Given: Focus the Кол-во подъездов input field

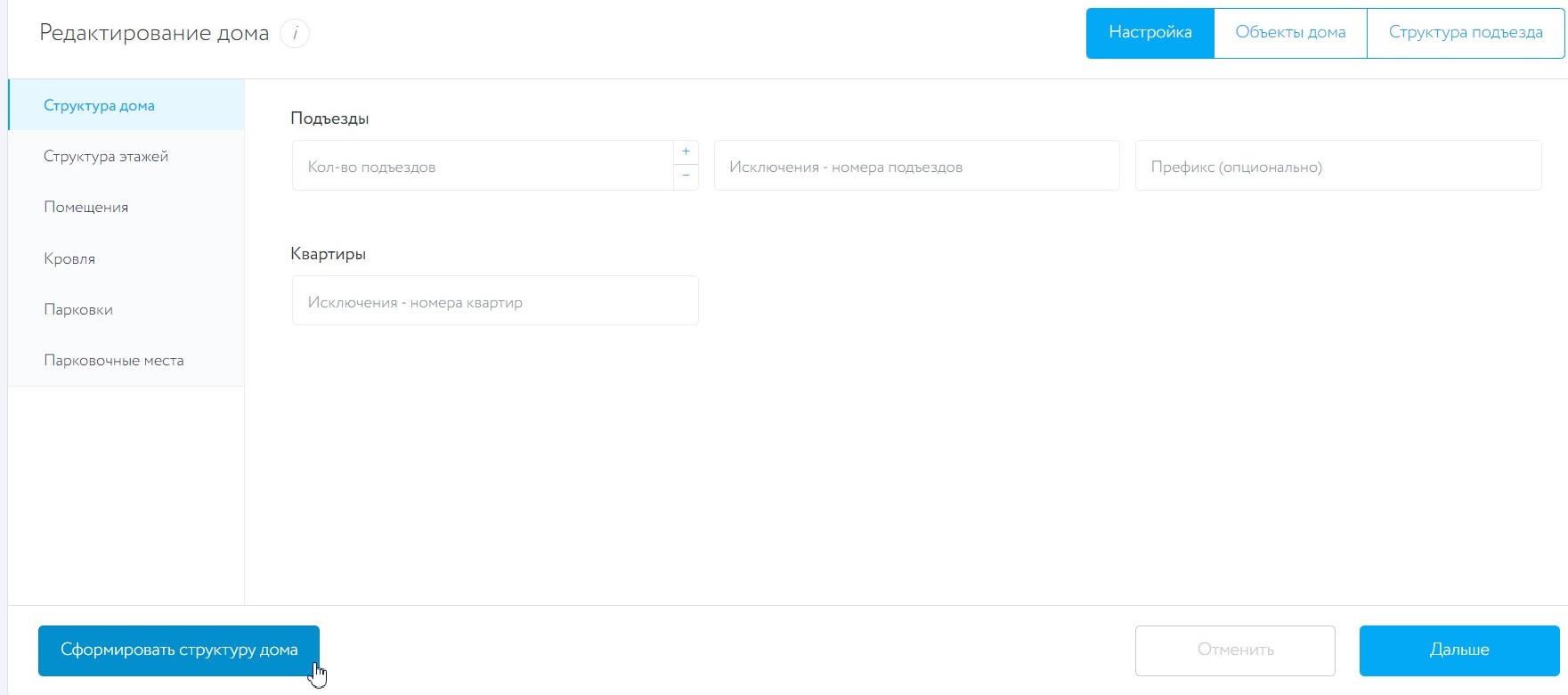Looking at the screenshot, I should pyautogui.click(x=483, y=166).
